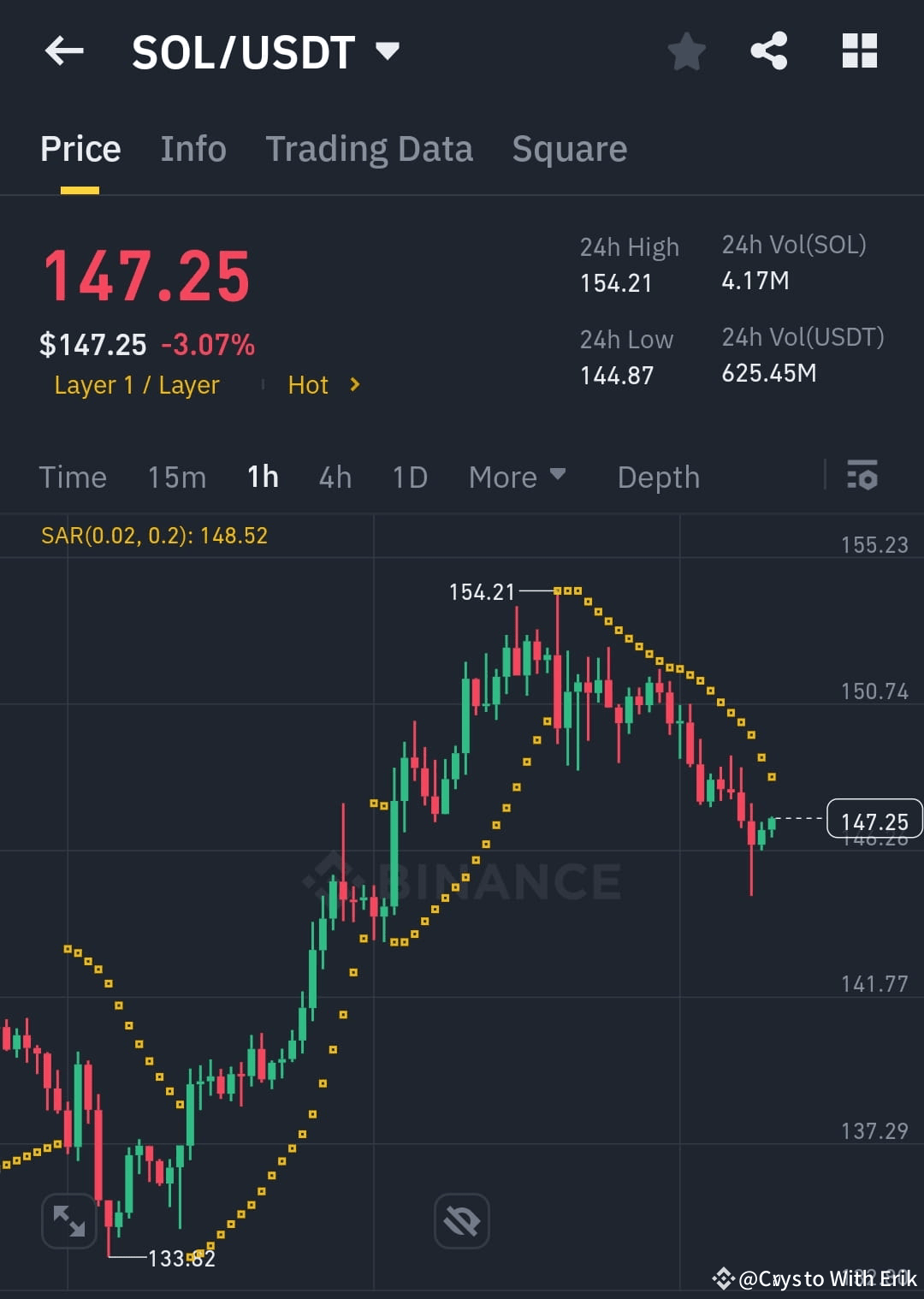Open the indicator settings gear icon
Image resolution: width=924 pixels, height=1299 pixels.
[862, 477]
